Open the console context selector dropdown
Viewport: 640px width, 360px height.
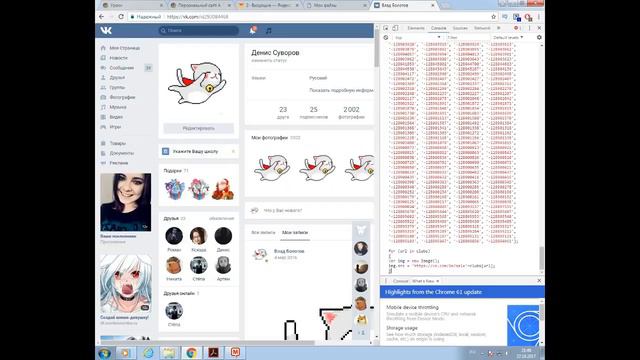click(x=418, y=38)
